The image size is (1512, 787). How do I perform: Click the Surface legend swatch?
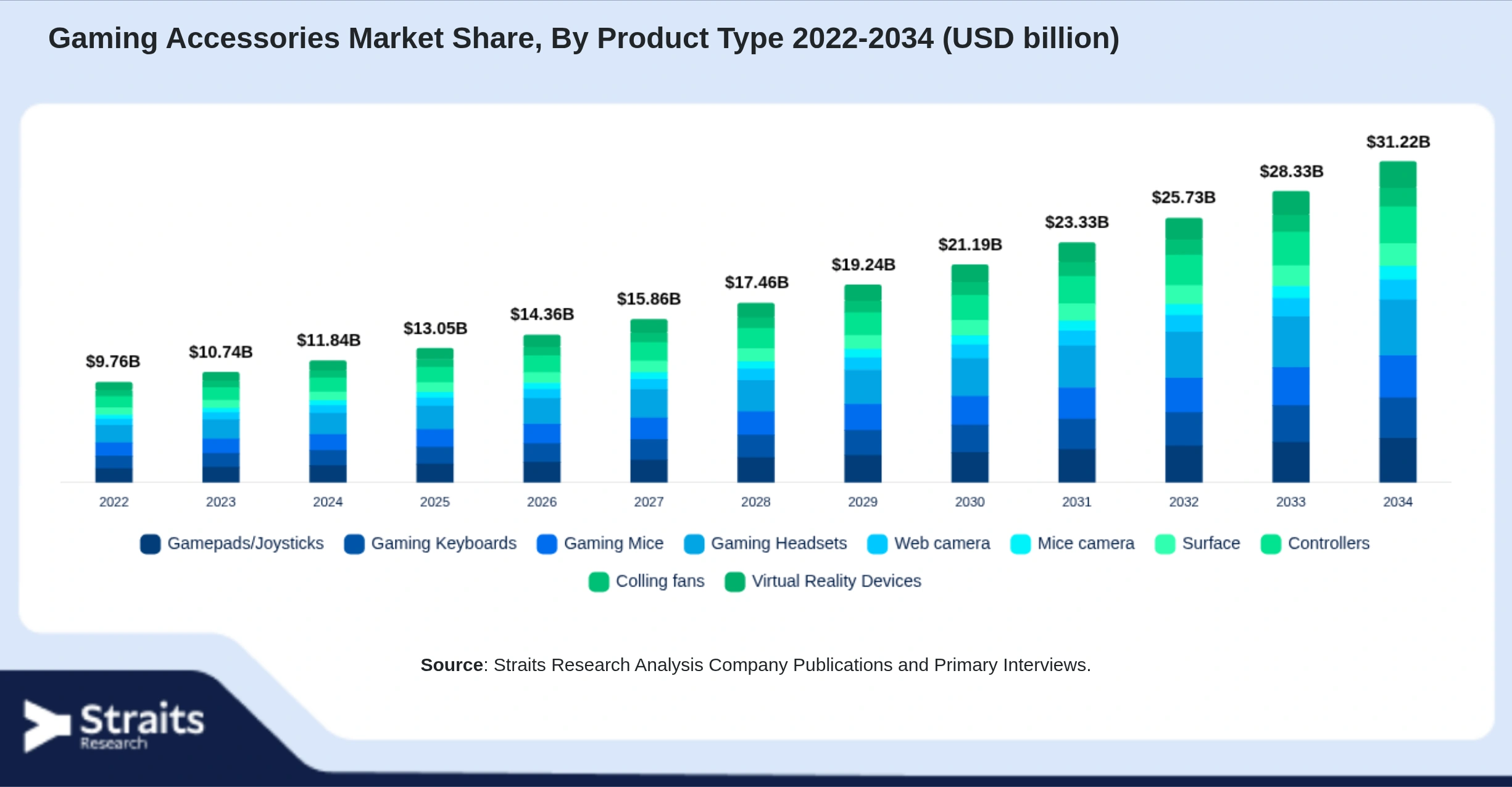pyautogui.click(x=1165, y=544)
